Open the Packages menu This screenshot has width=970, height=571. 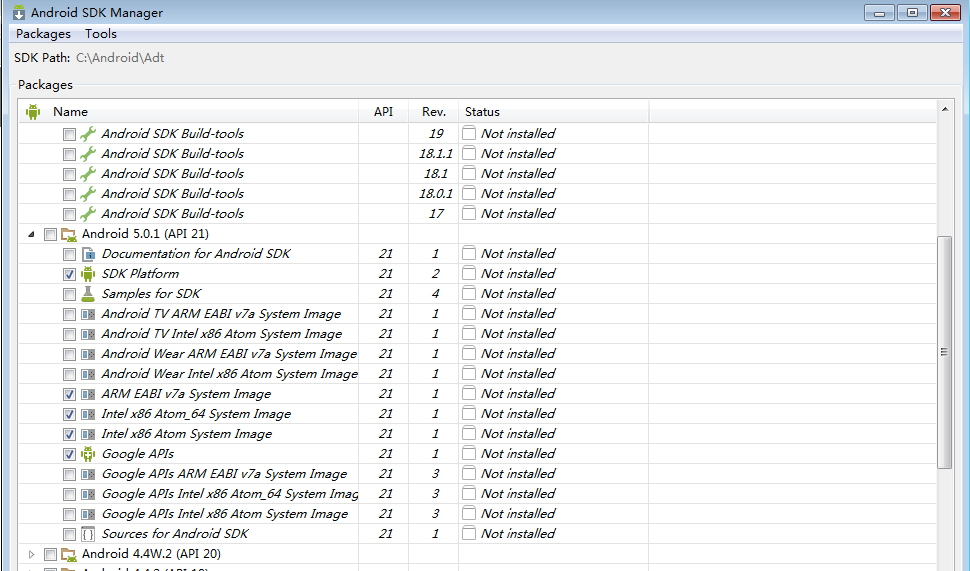point(43,34)
